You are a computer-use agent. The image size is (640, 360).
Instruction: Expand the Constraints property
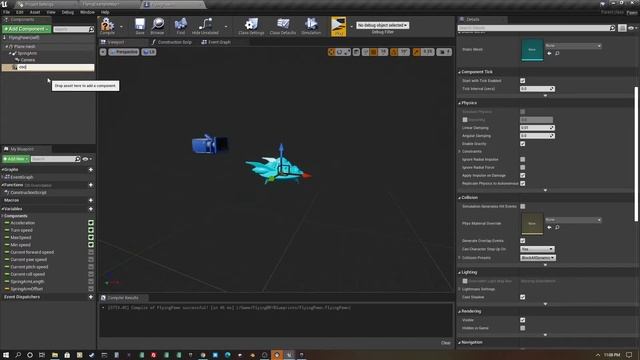(x=460, y=151)
